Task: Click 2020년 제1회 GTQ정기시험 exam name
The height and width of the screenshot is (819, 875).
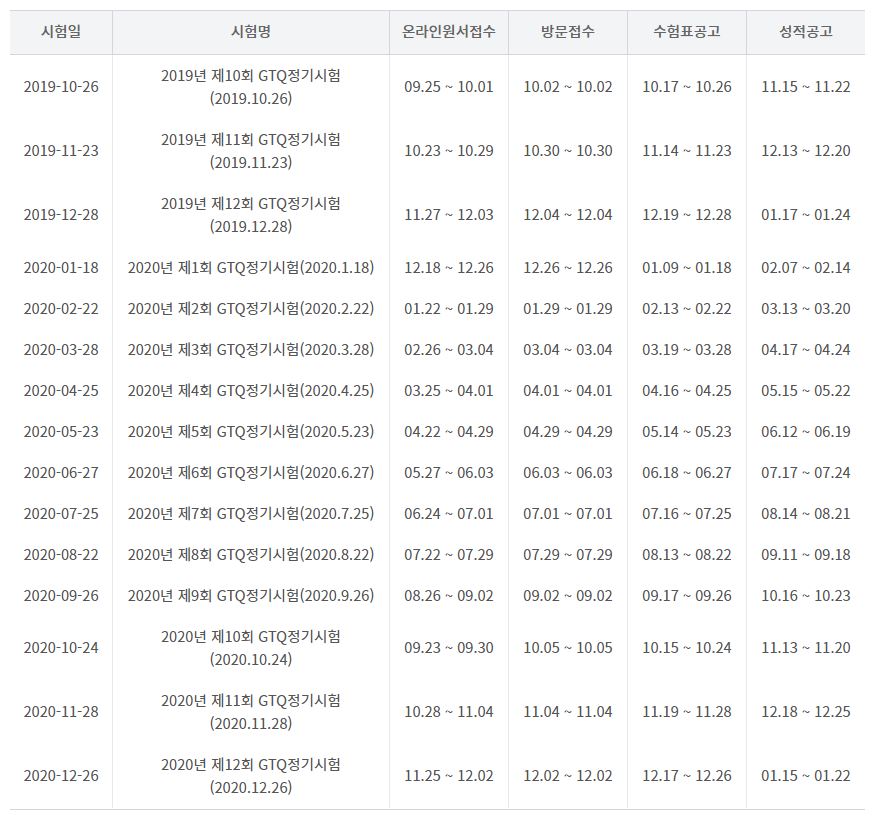Action: tap(251, 268)
